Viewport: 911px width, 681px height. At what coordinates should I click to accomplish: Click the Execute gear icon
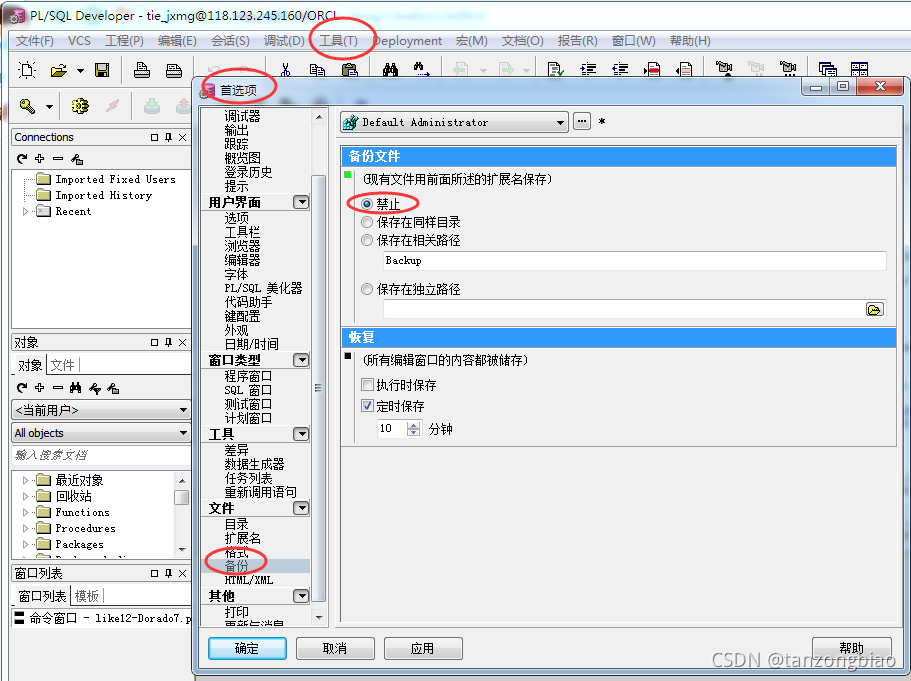coord(80,106)
